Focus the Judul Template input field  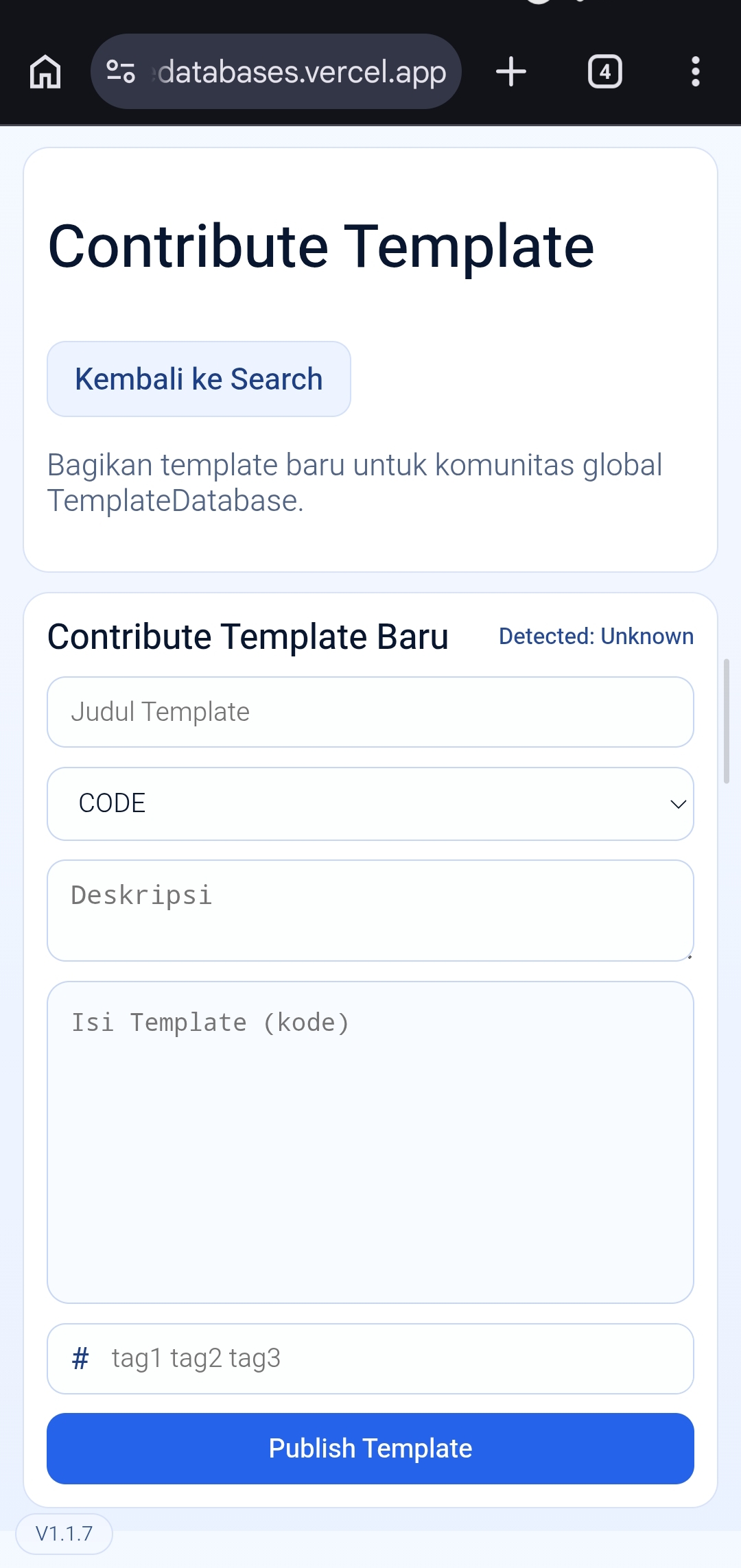pyautogui.click(x=370, y=711)
